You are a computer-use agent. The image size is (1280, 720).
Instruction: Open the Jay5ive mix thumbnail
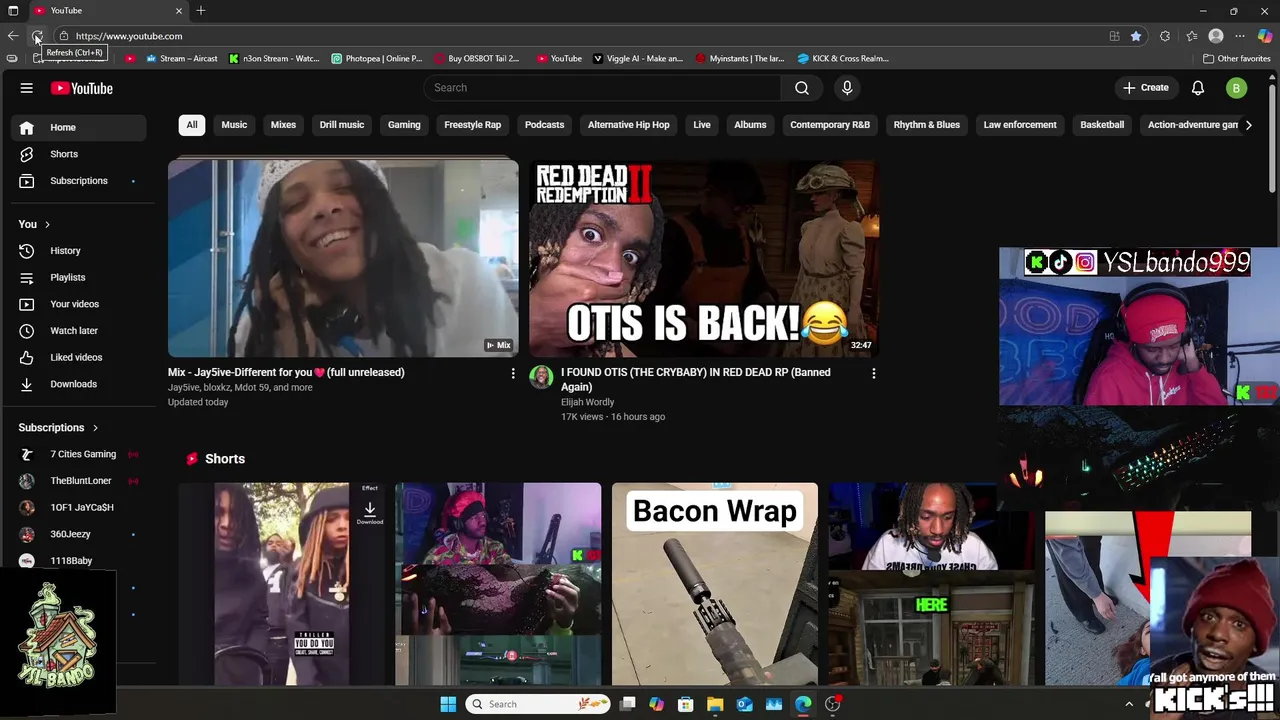pyautogui.click(x=343, y=258)
